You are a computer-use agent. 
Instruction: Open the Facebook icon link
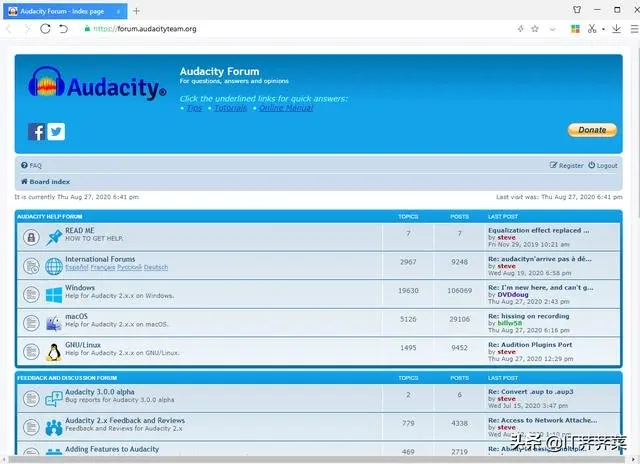point(36,132)
